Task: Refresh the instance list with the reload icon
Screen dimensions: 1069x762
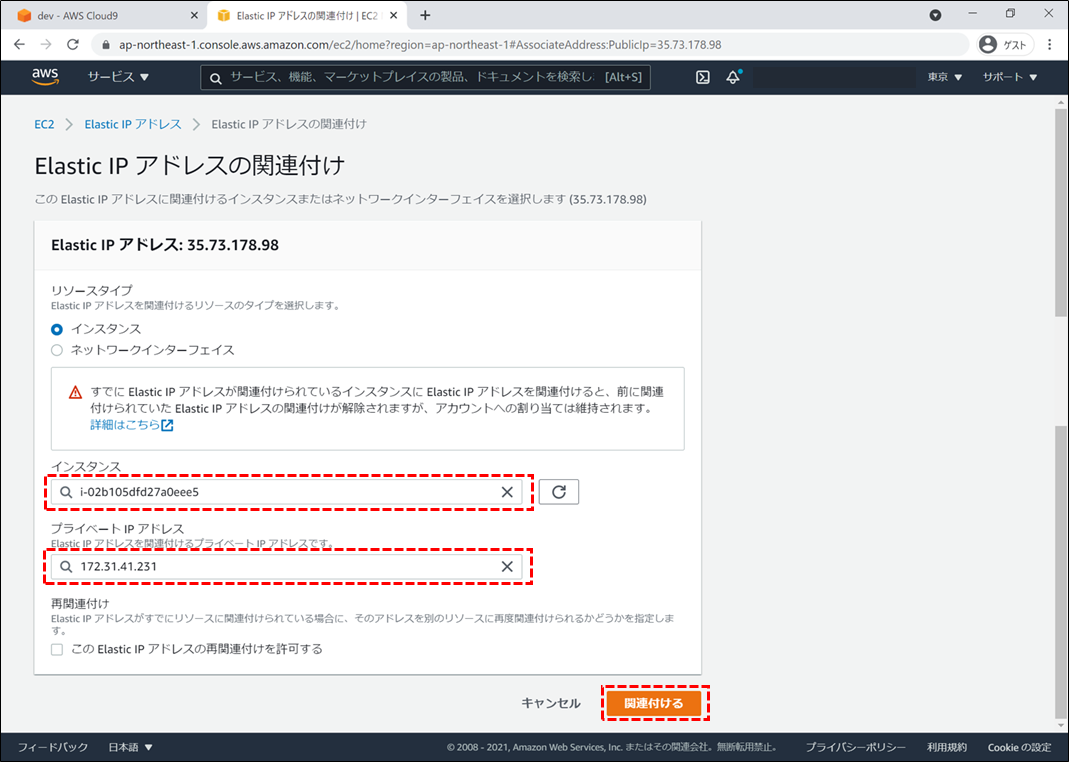Action: click(558, 491)
